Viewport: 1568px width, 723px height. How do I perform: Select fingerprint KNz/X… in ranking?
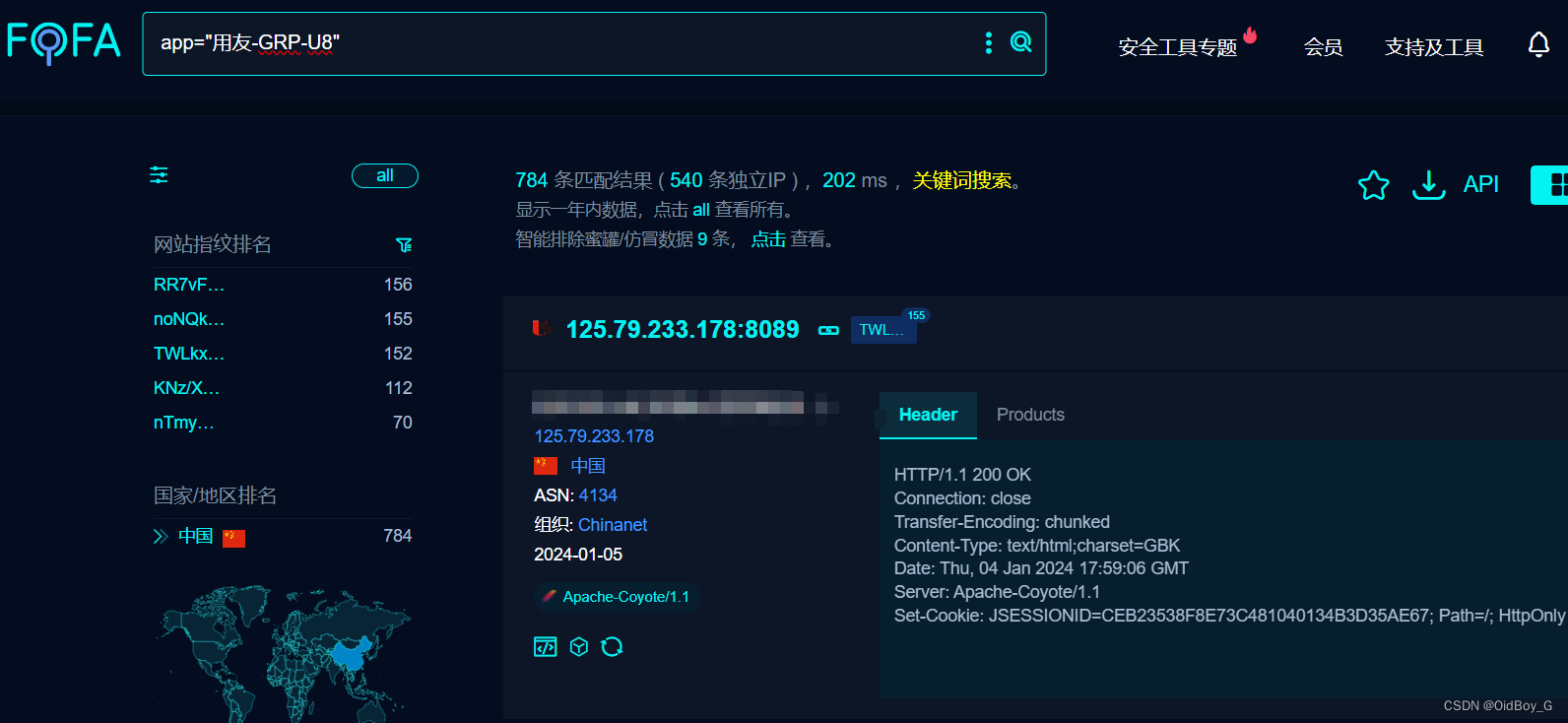[x=186, y=388]
